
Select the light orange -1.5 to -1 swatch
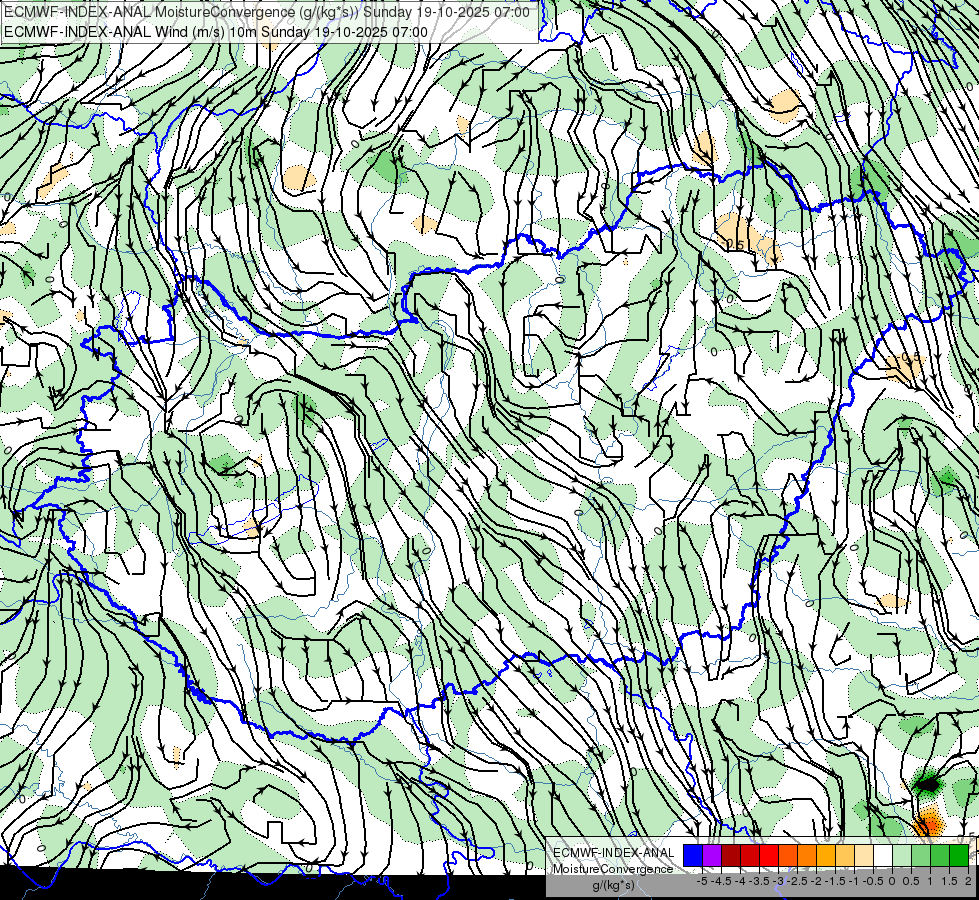(845, 856)
